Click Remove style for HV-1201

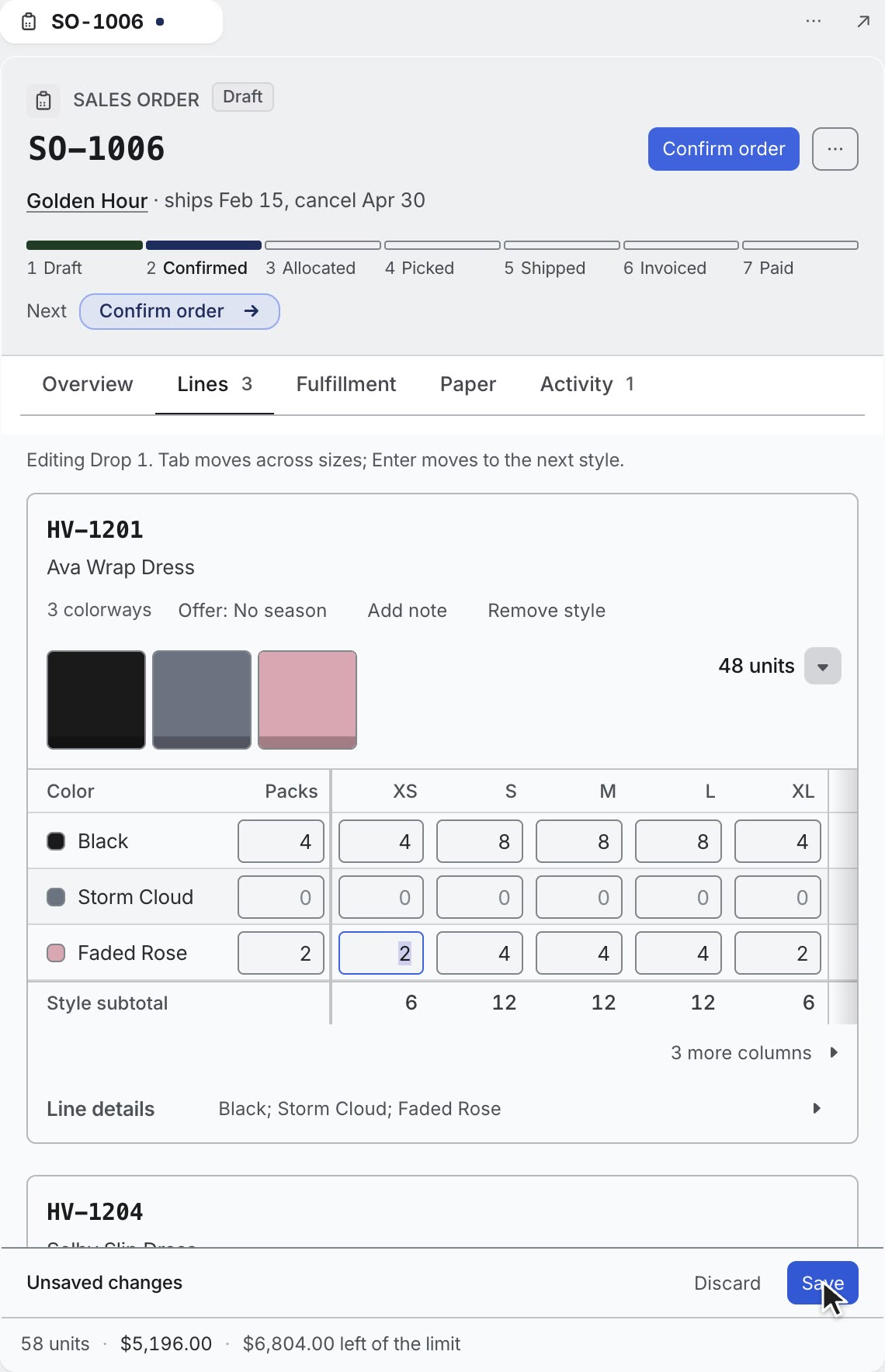pos(547,611)
